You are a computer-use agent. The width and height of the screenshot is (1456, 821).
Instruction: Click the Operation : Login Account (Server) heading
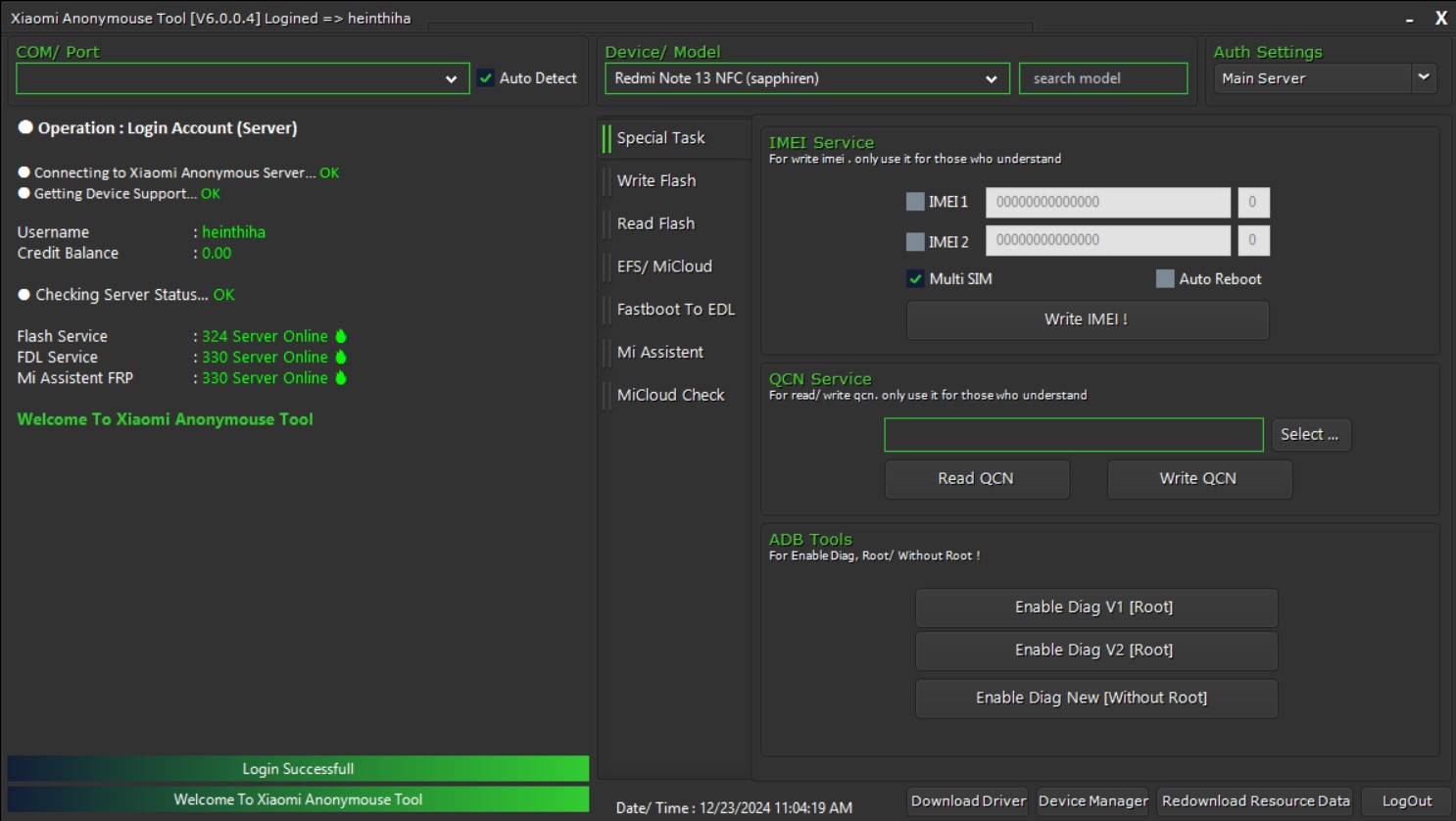pyautogui.click(x=168, y=128)
